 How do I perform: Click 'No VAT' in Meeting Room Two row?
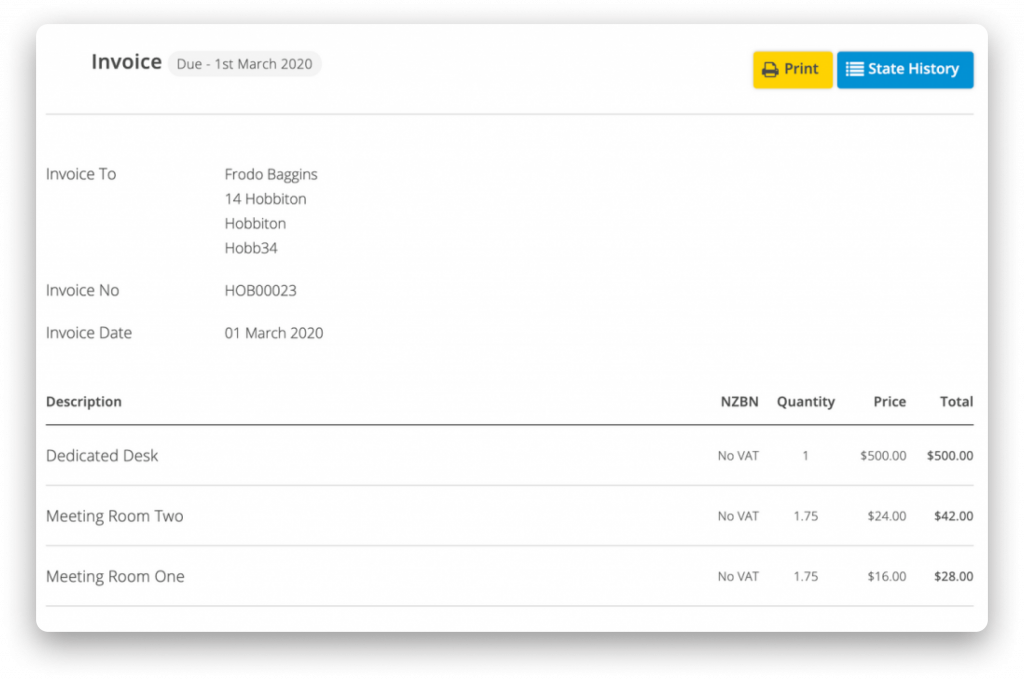click(738, 516)
